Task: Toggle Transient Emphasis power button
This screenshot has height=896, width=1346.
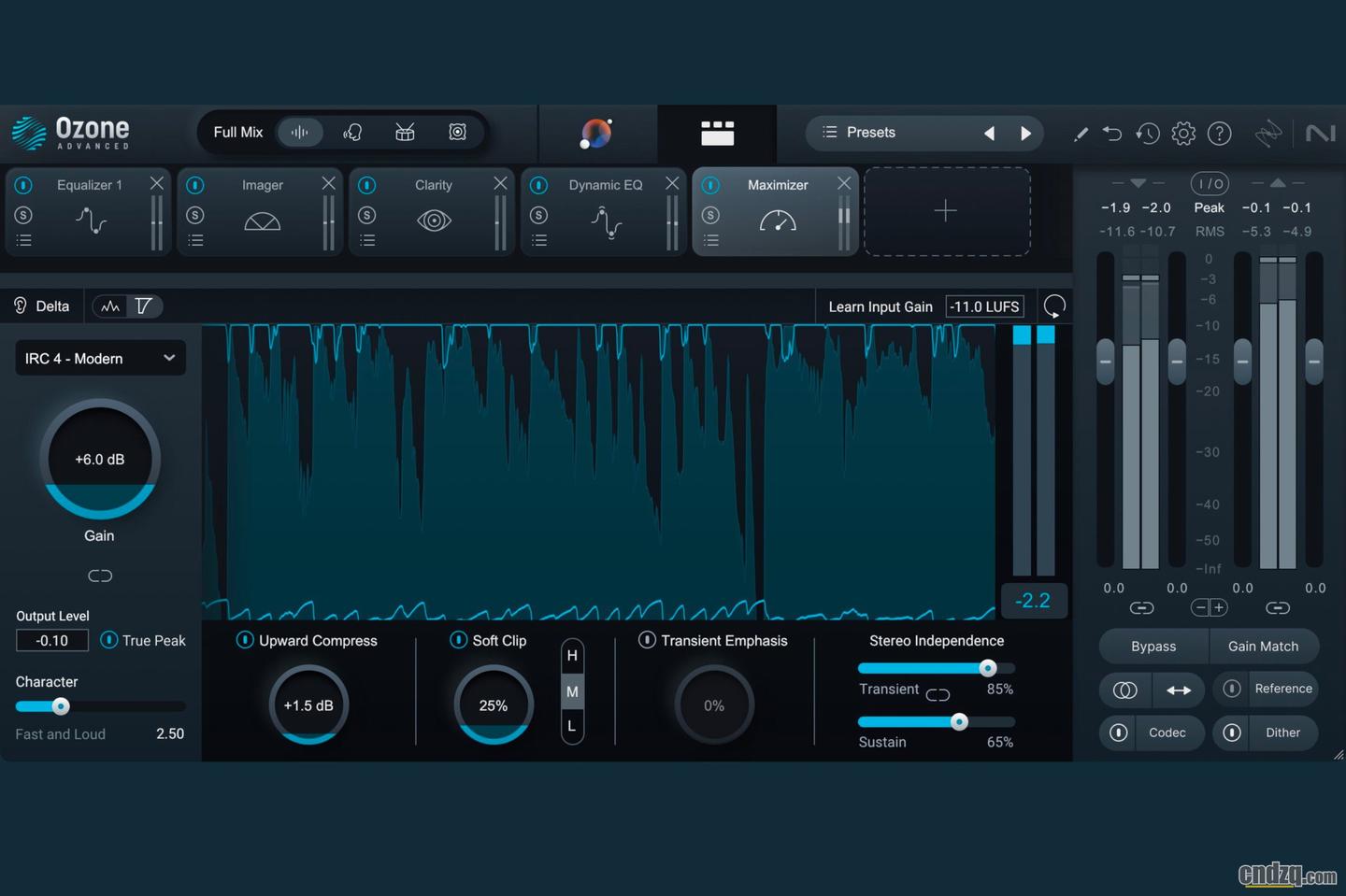Action: (647, 640)
